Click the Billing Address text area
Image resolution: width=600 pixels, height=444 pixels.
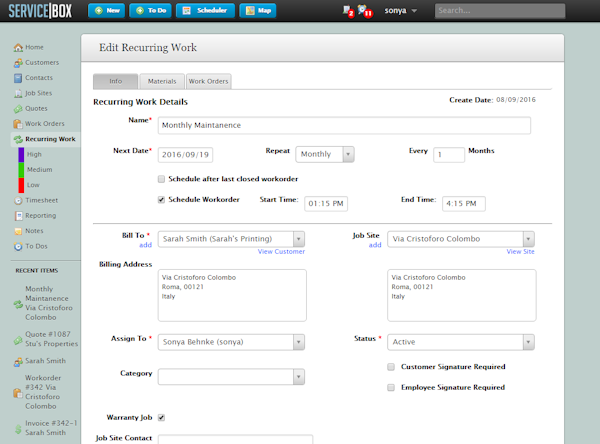click(x=232, y=295)
